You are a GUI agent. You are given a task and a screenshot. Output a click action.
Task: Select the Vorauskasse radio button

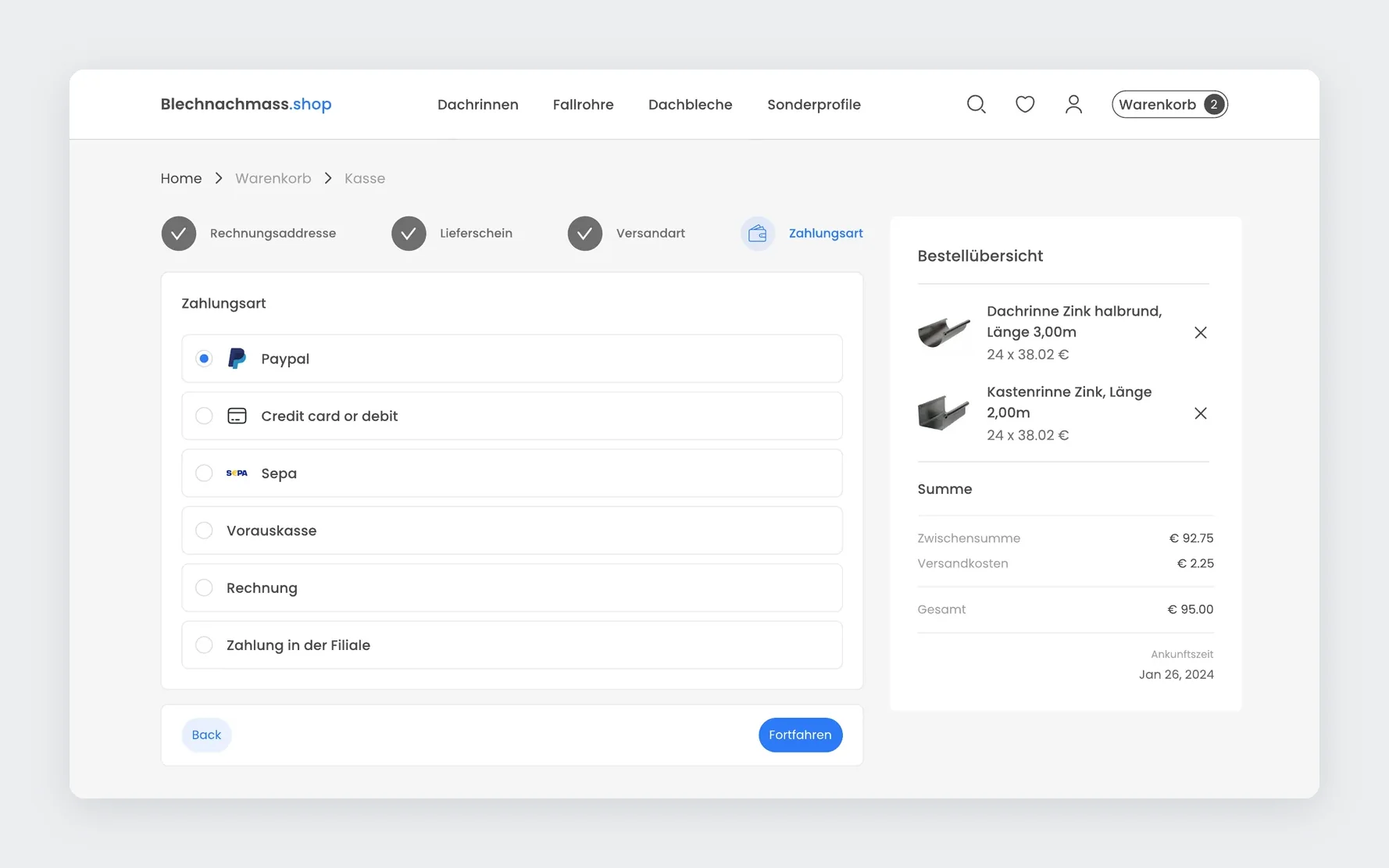coord(204,530)
